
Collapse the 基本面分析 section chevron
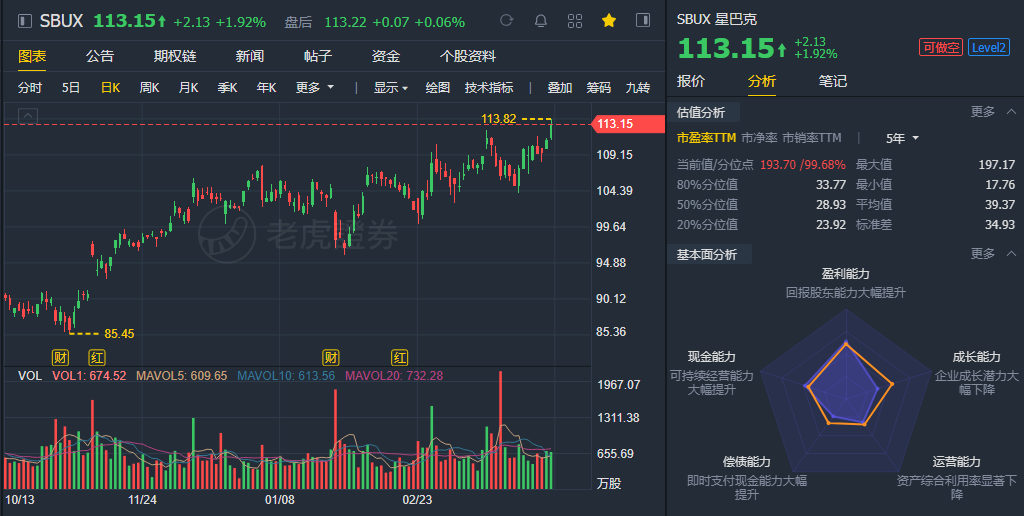tap(1011, 253)
